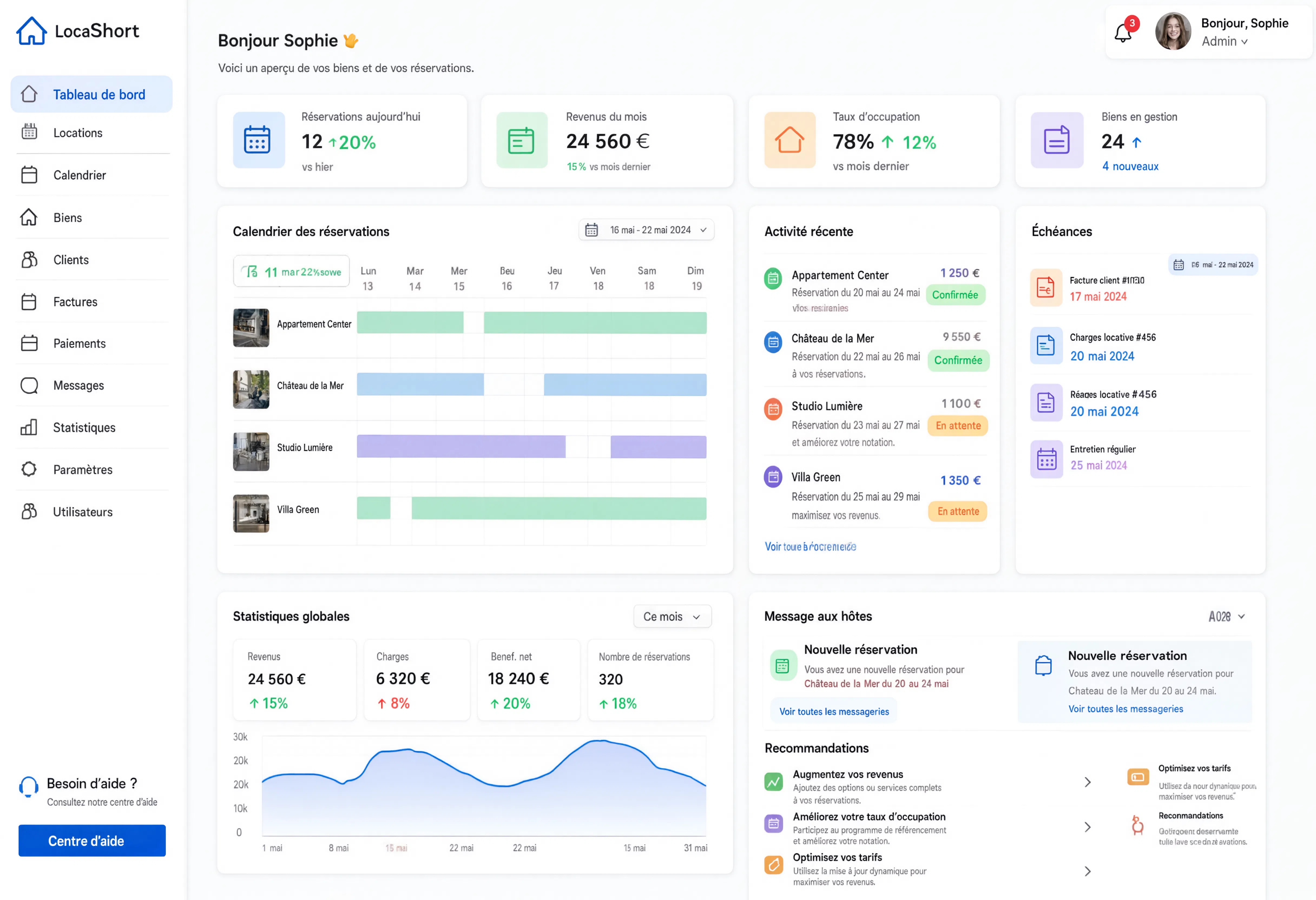Click the Charges locative #456 icon
This screenshot has width=1316, height=900.
[1045, 345]
